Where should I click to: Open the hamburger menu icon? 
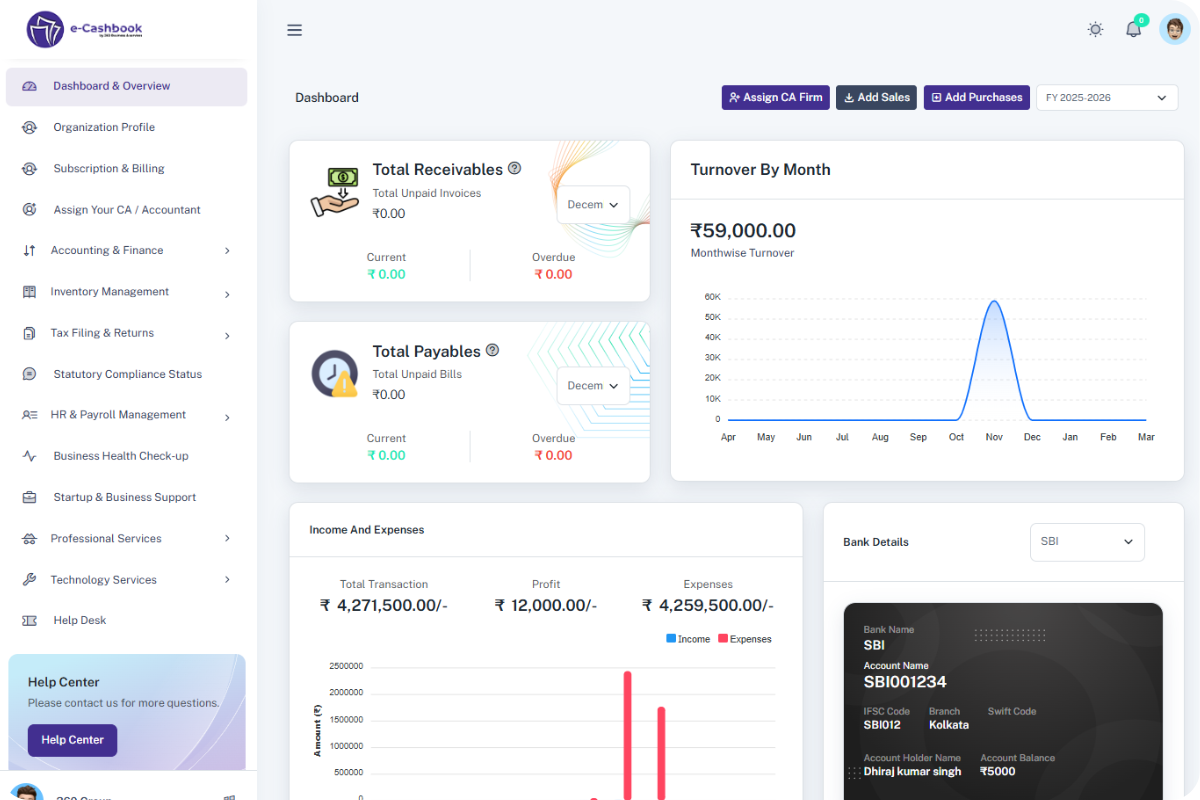294,30
